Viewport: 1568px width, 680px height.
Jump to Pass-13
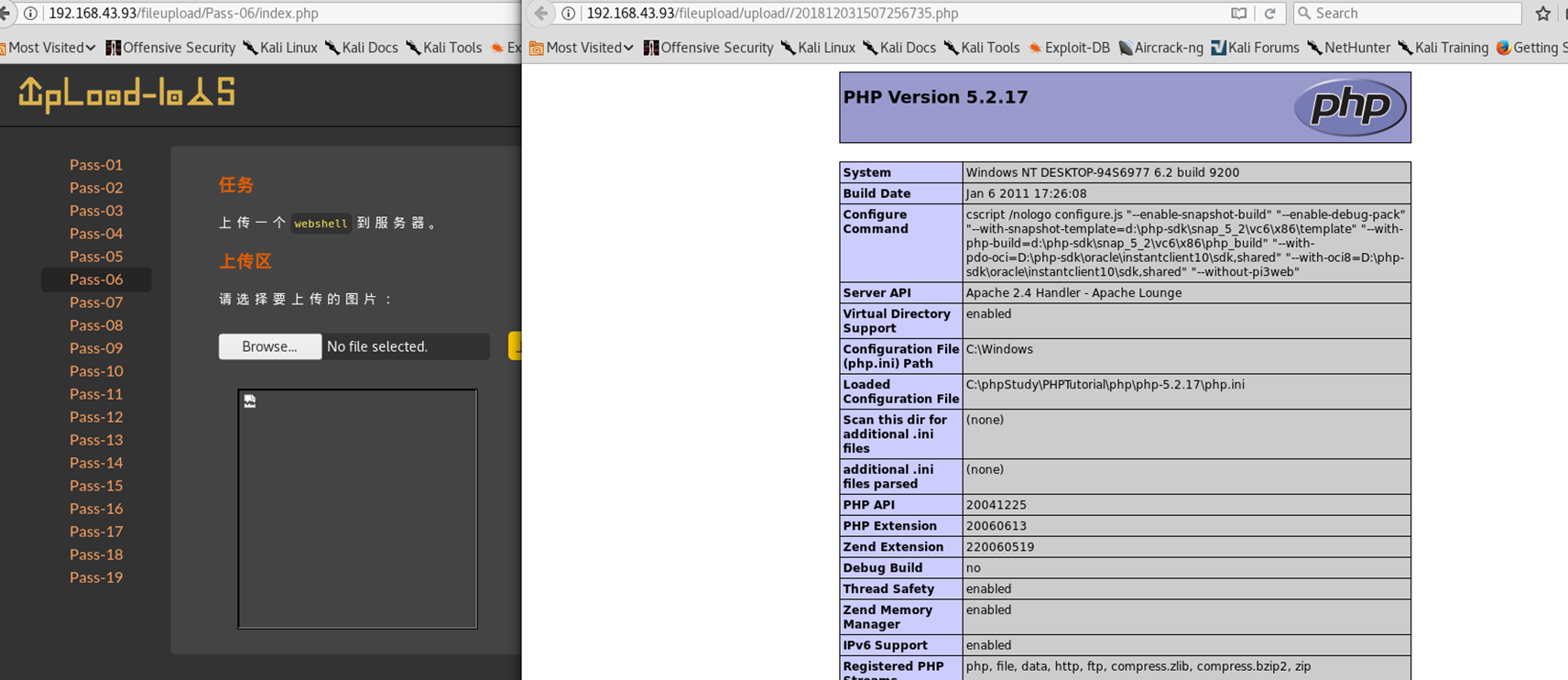click(96, 440)
